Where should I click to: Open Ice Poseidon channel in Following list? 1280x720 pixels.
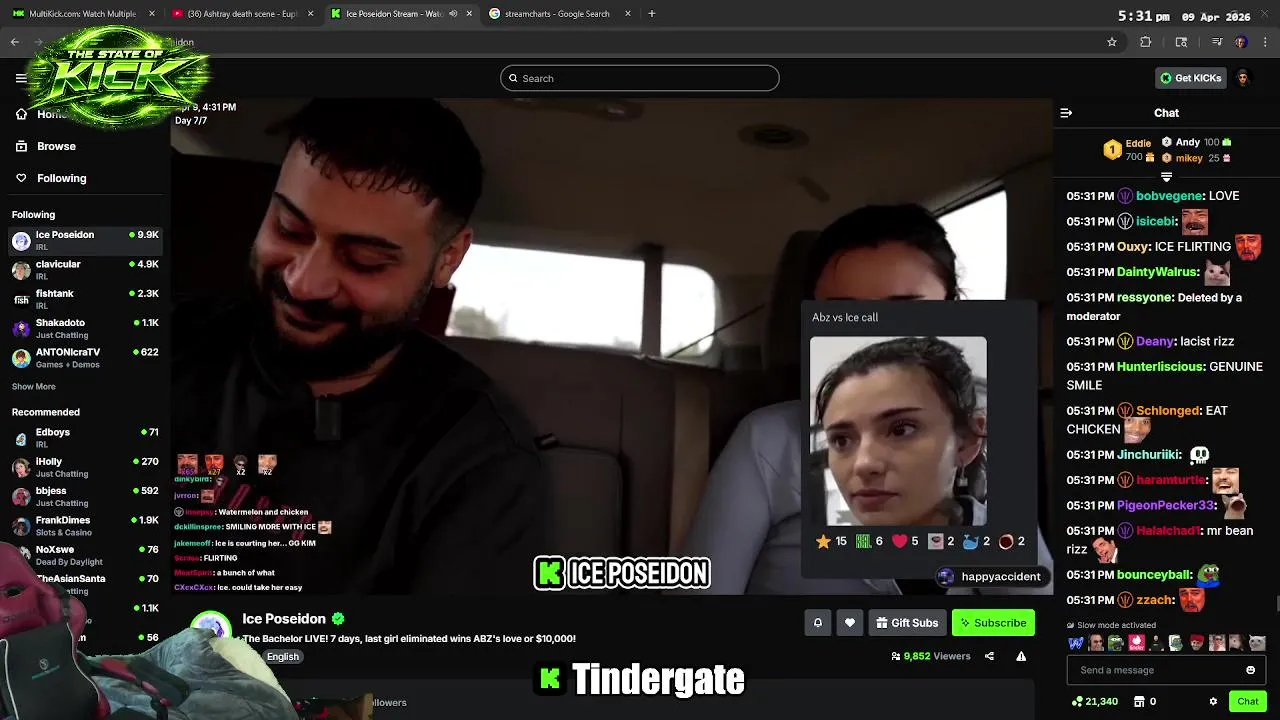(x=85, y=240)
